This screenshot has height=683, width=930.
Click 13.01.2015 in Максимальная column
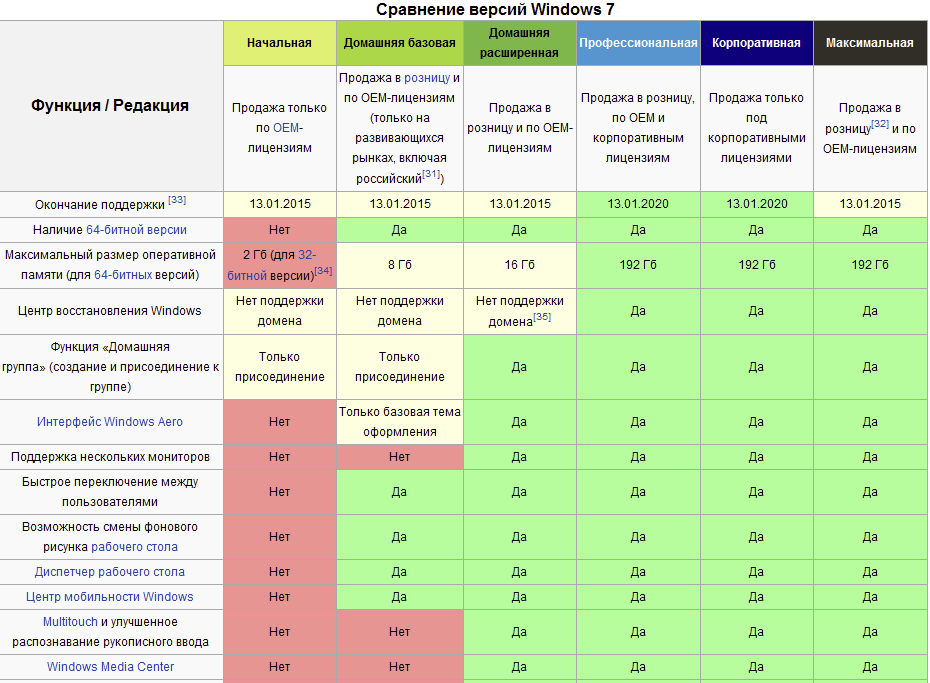(870, 204)
